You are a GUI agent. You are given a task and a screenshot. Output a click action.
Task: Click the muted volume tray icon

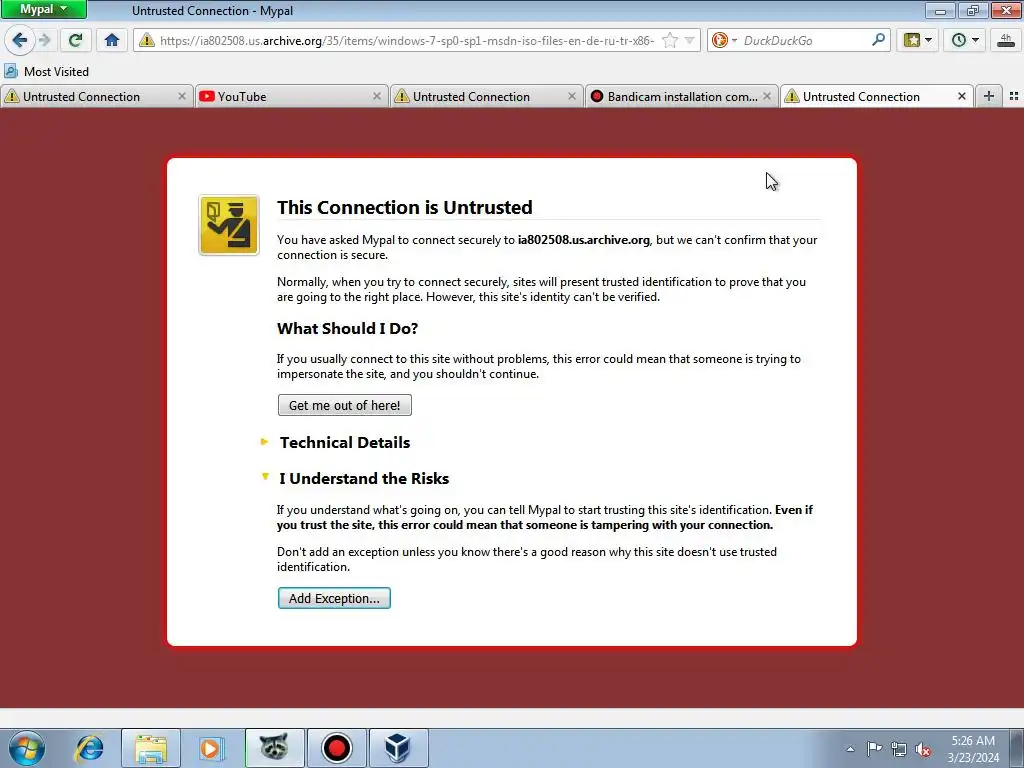pos(923,749)
